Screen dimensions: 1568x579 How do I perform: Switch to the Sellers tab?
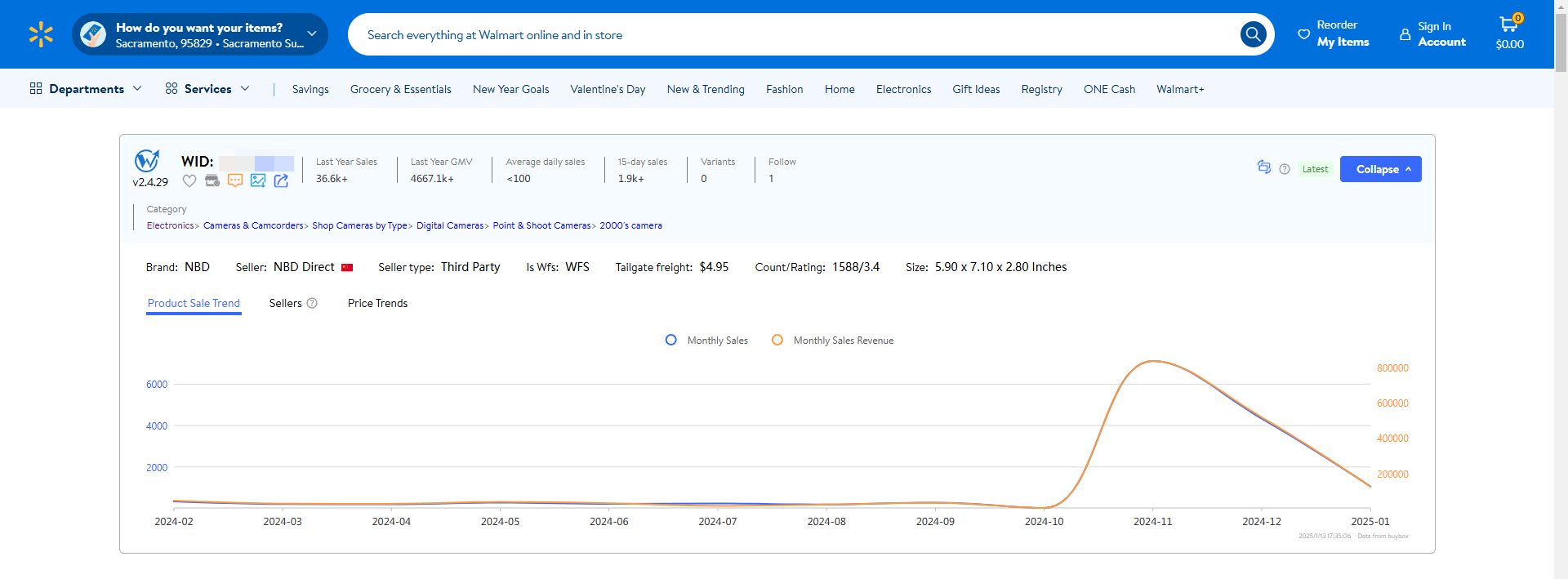pos(285,303)
